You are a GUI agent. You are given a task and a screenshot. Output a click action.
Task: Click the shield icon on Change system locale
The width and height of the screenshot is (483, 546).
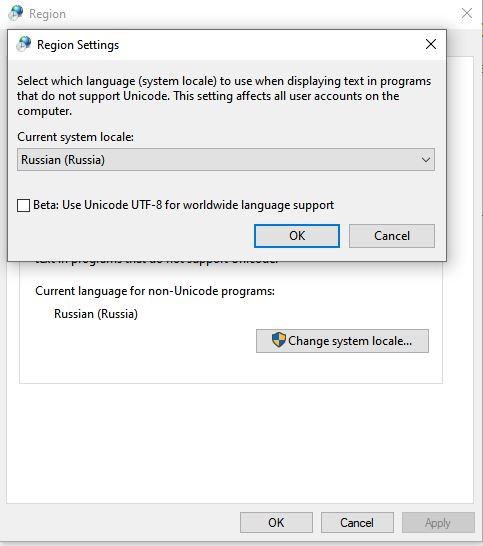(x=279, y=340)
